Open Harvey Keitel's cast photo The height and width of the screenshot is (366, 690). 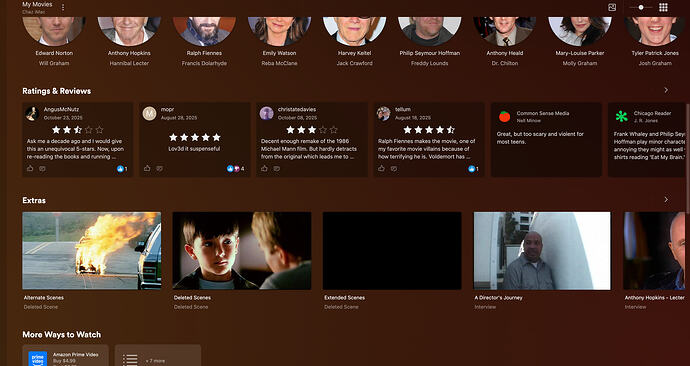coord(355,31)
